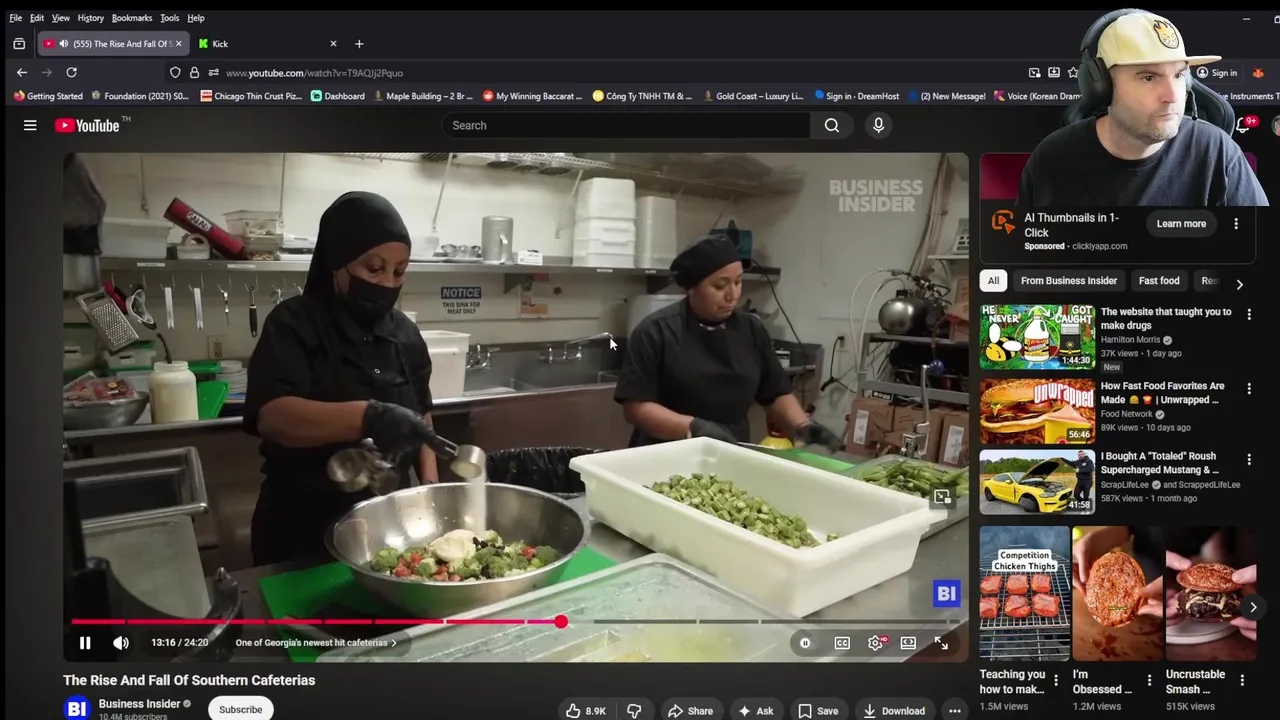1280x720 pixels.
Task: Enter full screen mode
Action: [941, 643]
